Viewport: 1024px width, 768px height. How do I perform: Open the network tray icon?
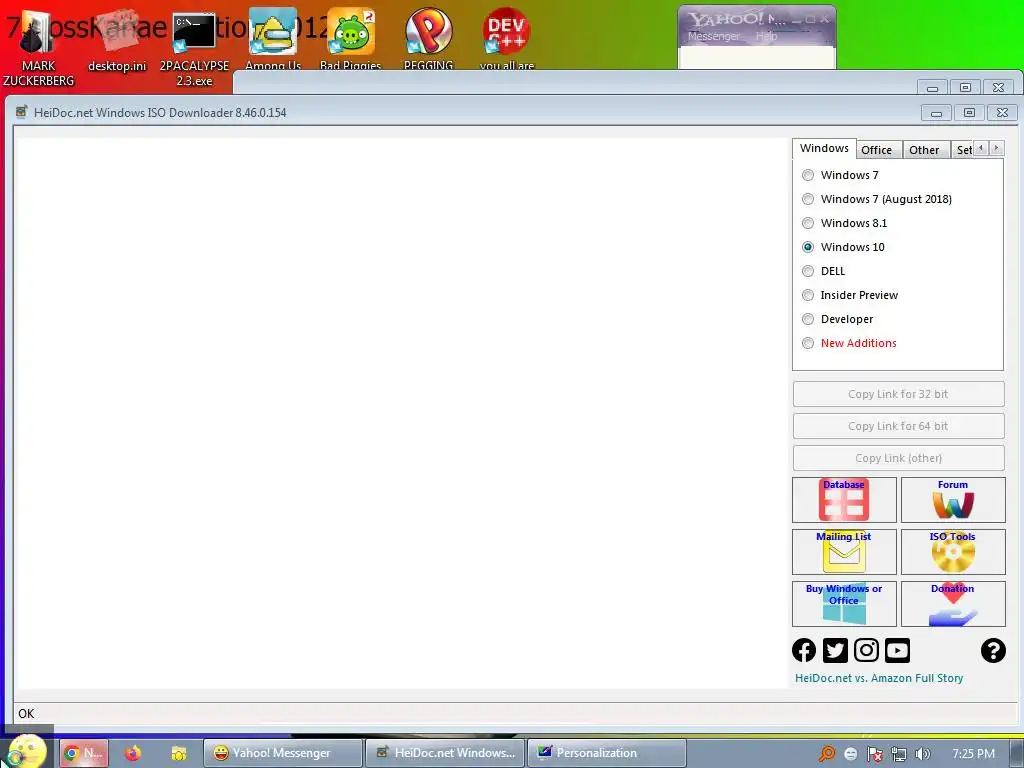(x=899, y=754)
